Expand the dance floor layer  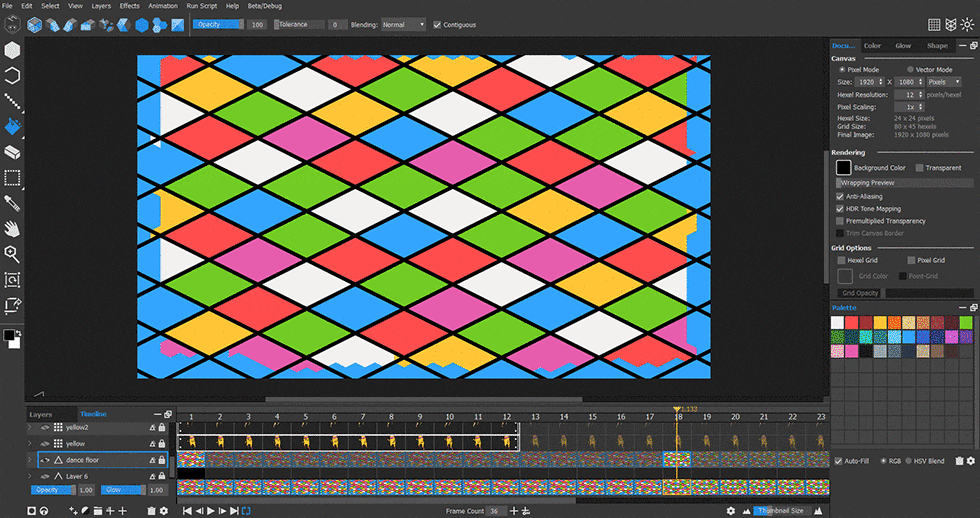coord(30,460)
